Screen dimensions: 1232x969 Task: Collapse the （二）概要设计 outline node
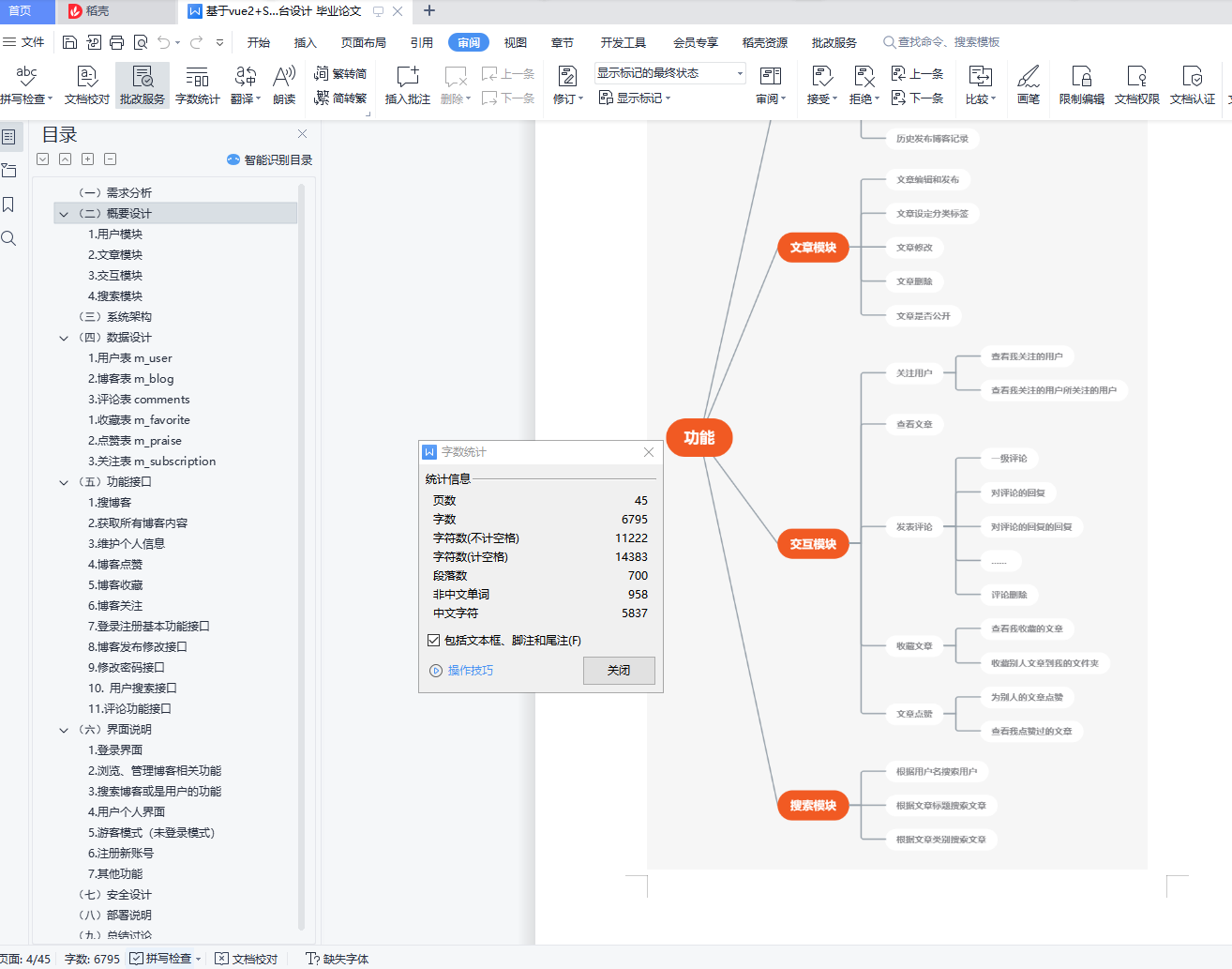[64, 214]
